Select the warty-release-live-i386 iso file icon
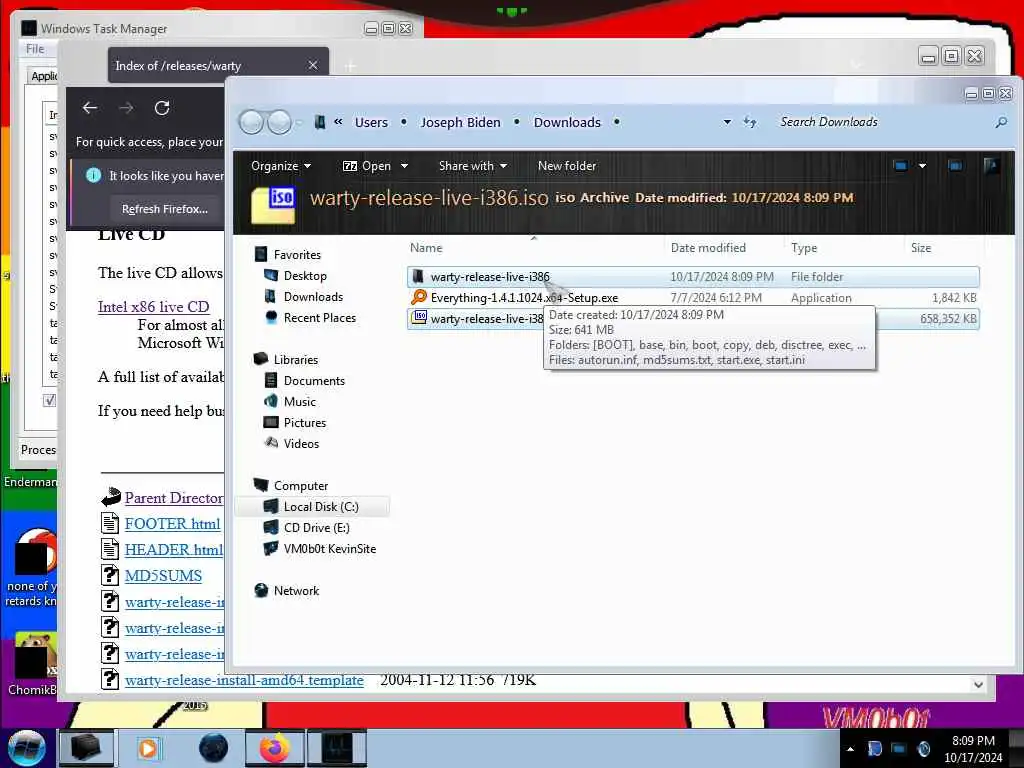The image size is (1024, 768). [419, 318]
